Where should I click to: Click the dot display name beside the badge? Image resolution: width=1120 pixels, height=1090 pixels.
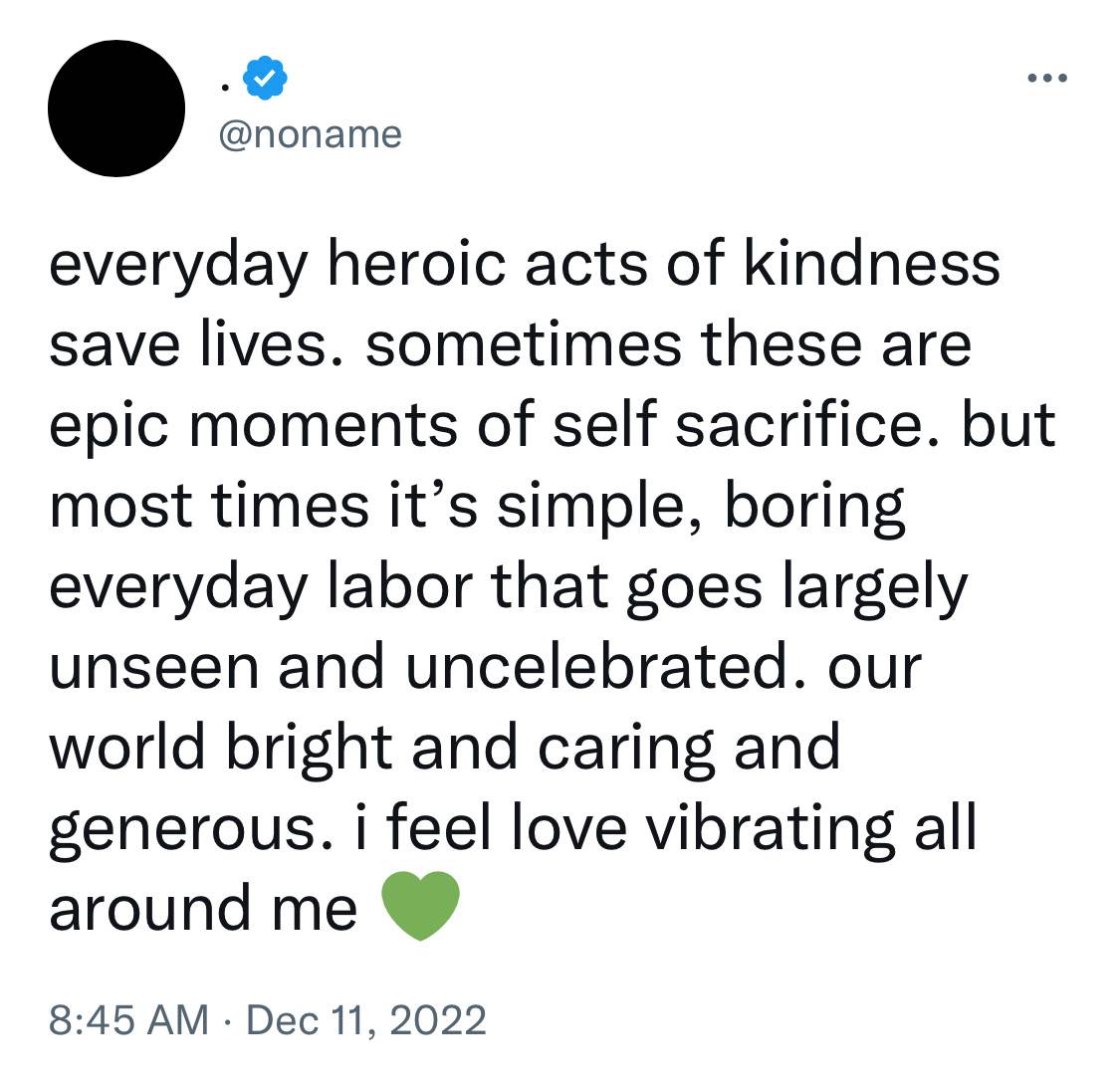(225, 88)
